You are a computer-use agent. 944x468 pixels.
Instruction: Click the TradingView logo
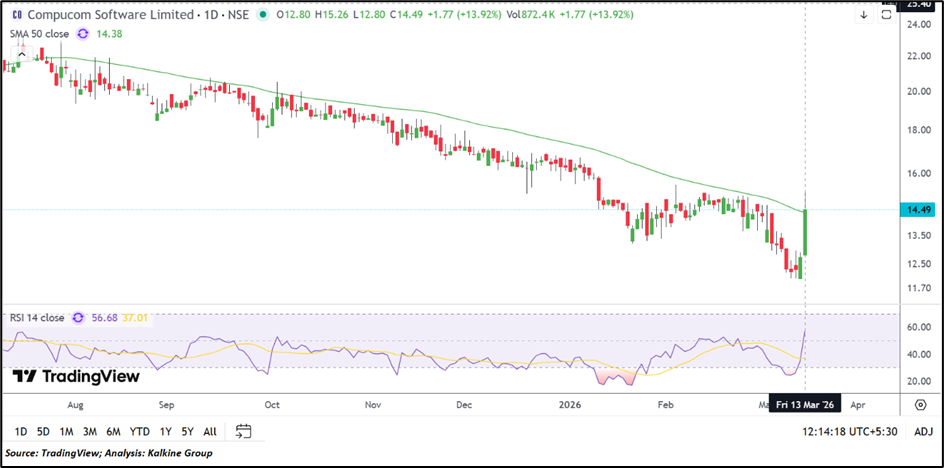tap(76, 377)
